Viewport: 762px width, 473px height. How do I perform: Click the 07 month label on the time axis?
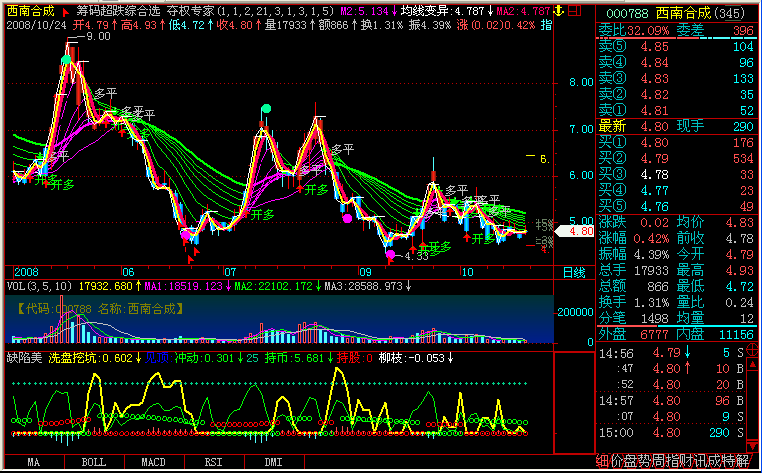(x=230, y=272)
